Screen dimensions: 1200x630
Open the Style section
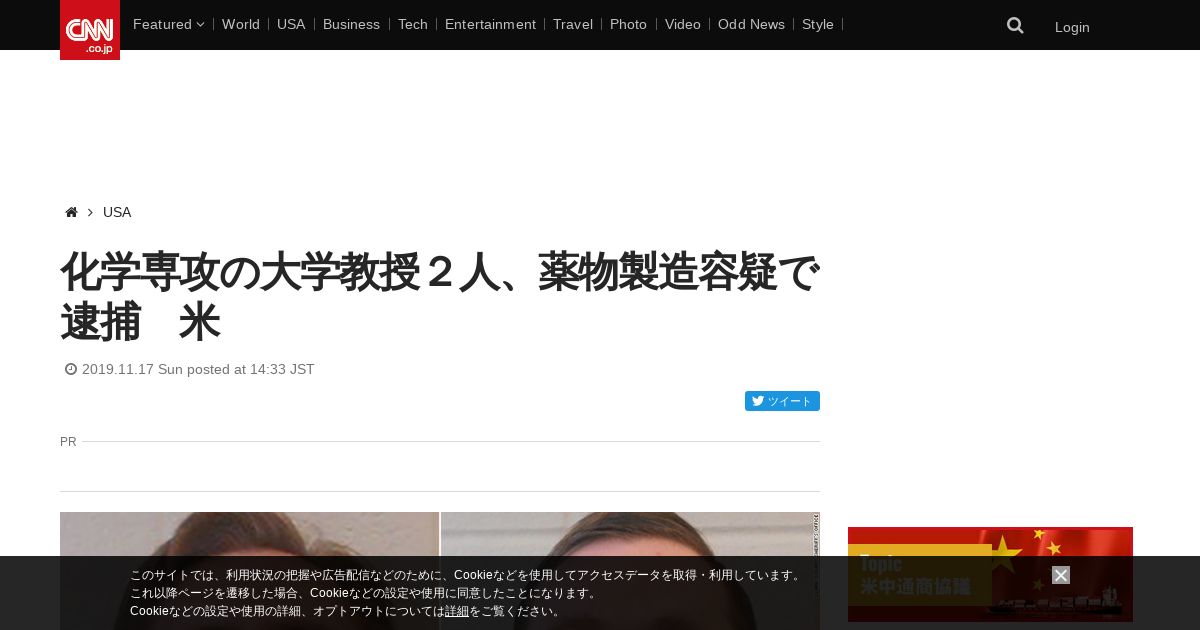[x=818, y=24]
